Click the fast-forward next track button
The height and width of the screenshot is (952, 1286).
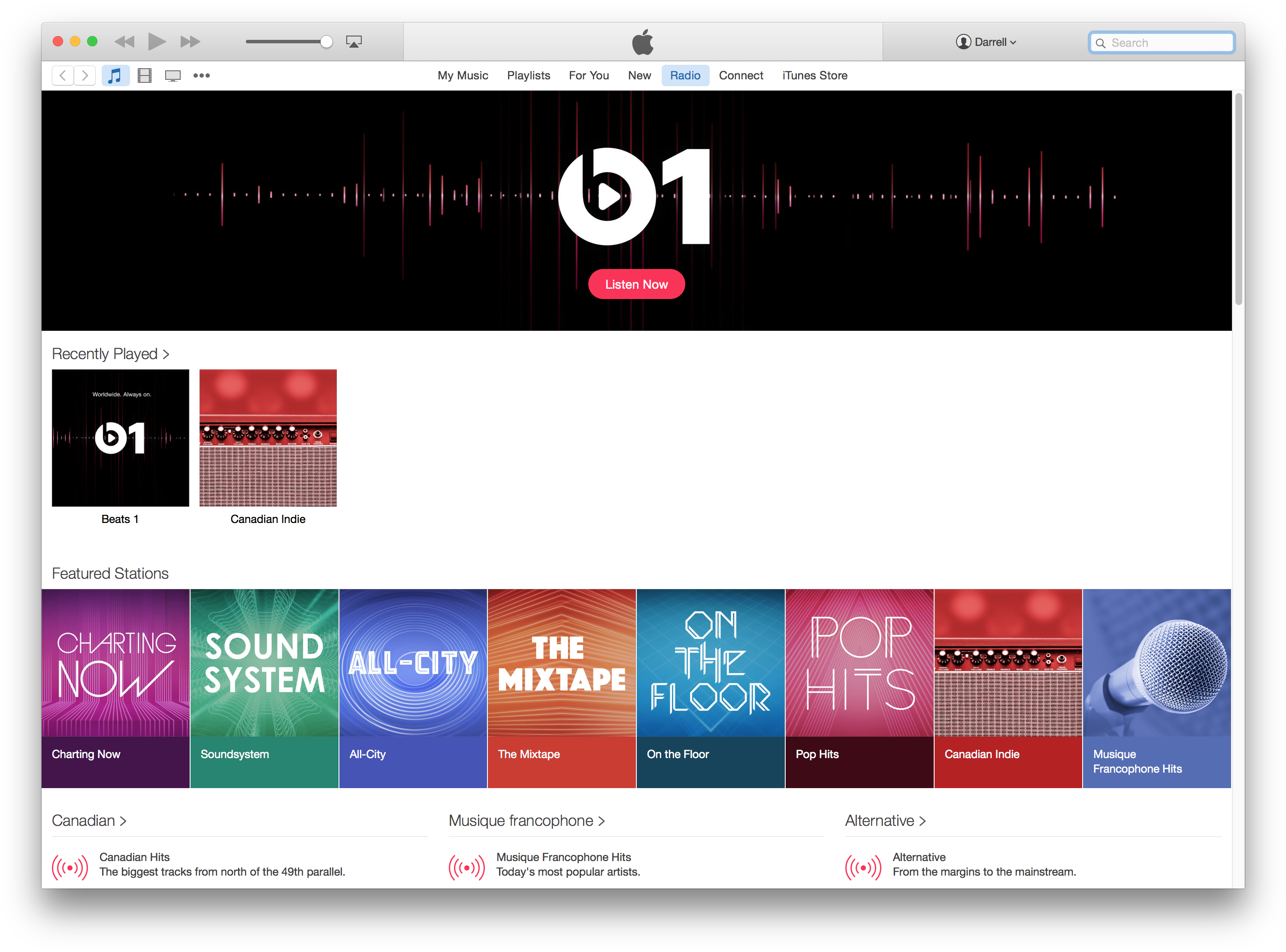[x=190, y=42]
